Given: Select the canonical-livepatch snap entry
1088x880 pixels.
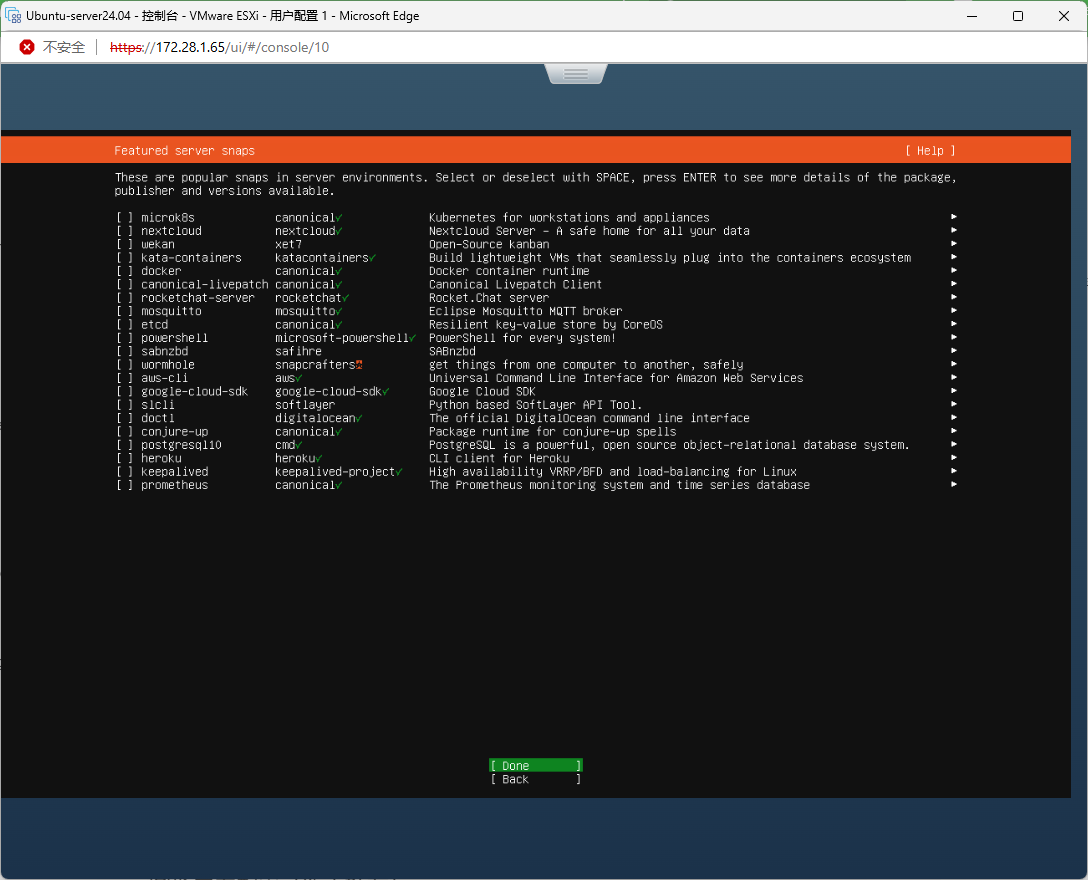Looking at the screenshot, I should [204, 285].
